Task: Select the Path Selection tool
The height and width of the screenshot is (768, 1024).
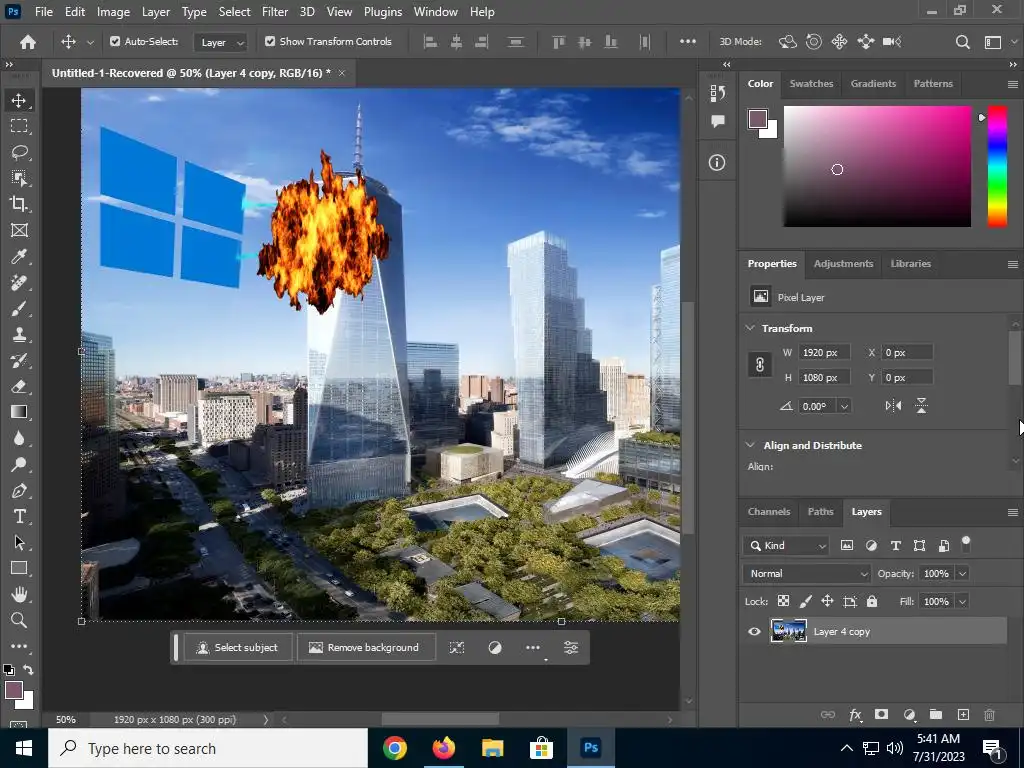Action: pyautogui.click(x=19, y=542)
